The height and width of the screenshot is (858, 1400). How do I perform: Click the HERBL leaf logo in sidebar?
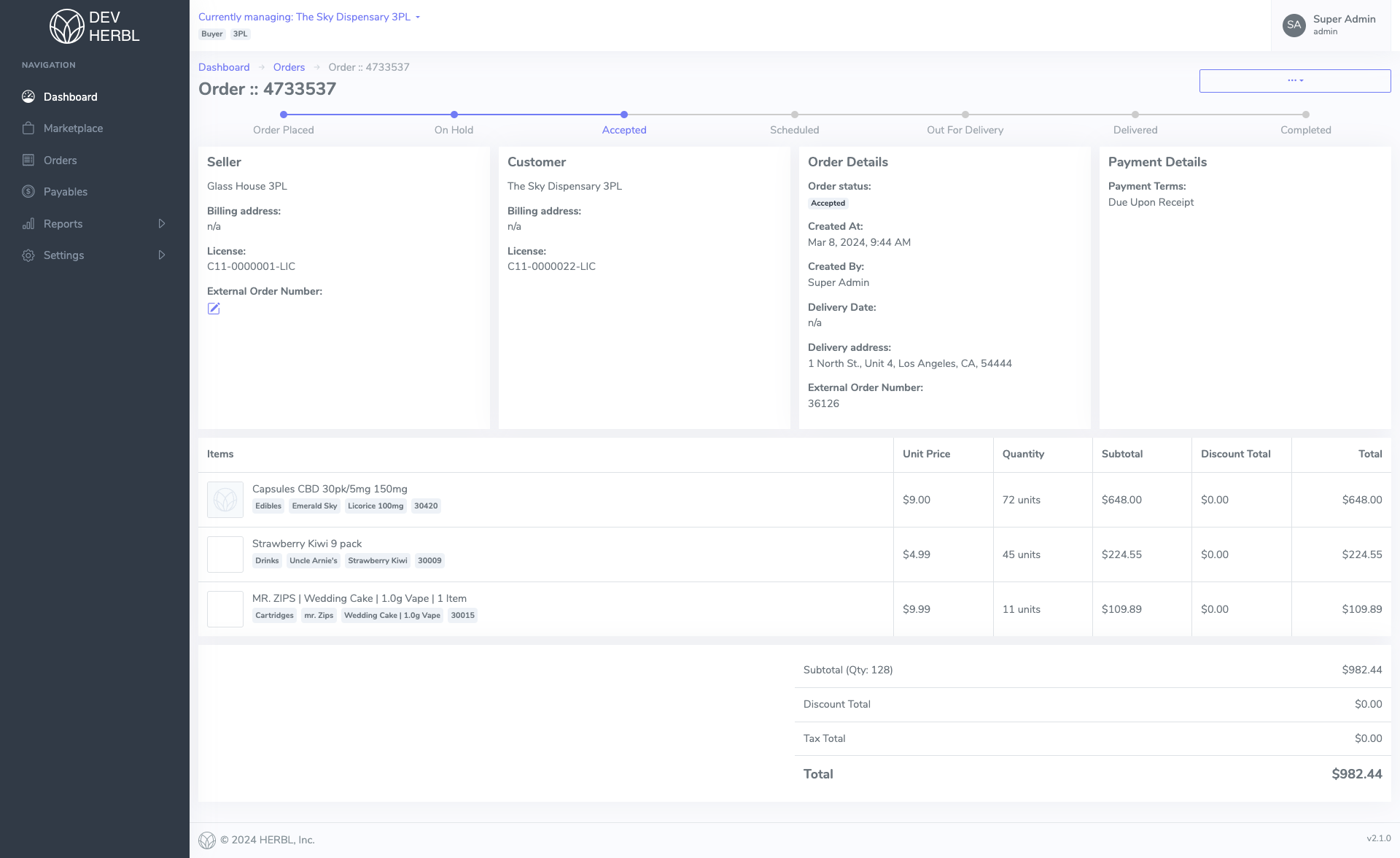click(66, 26)
